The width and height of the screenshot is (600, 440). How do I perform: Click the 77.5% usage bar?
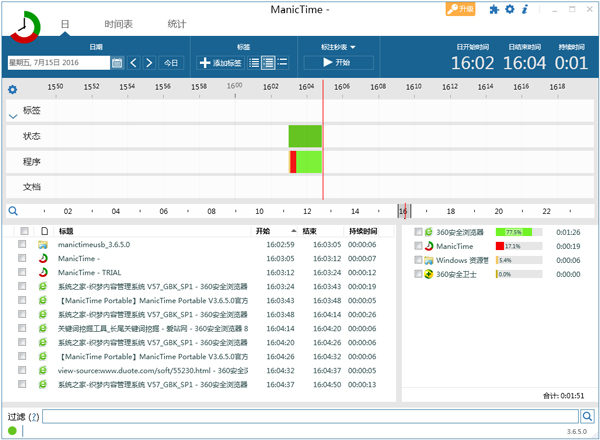(514, 232)
